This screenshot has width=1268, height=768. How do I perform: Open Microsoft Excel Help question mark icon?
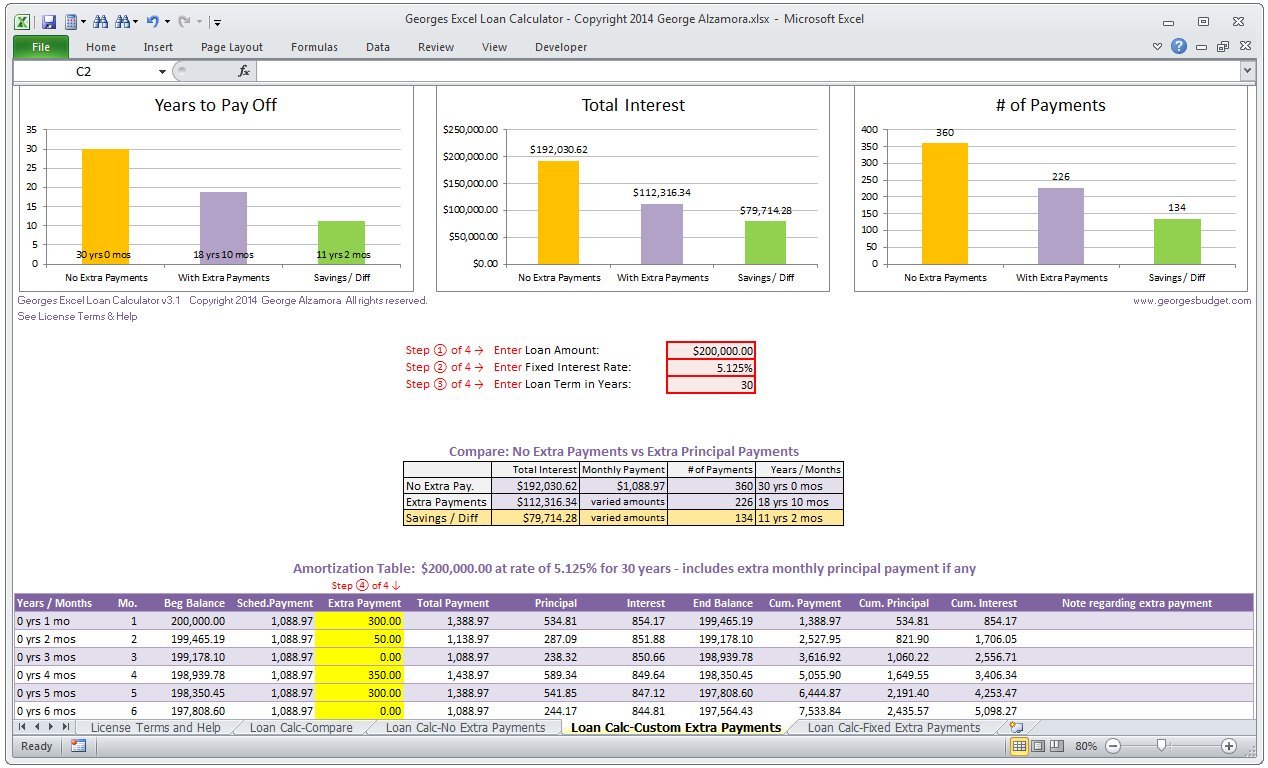[1179, 46]
